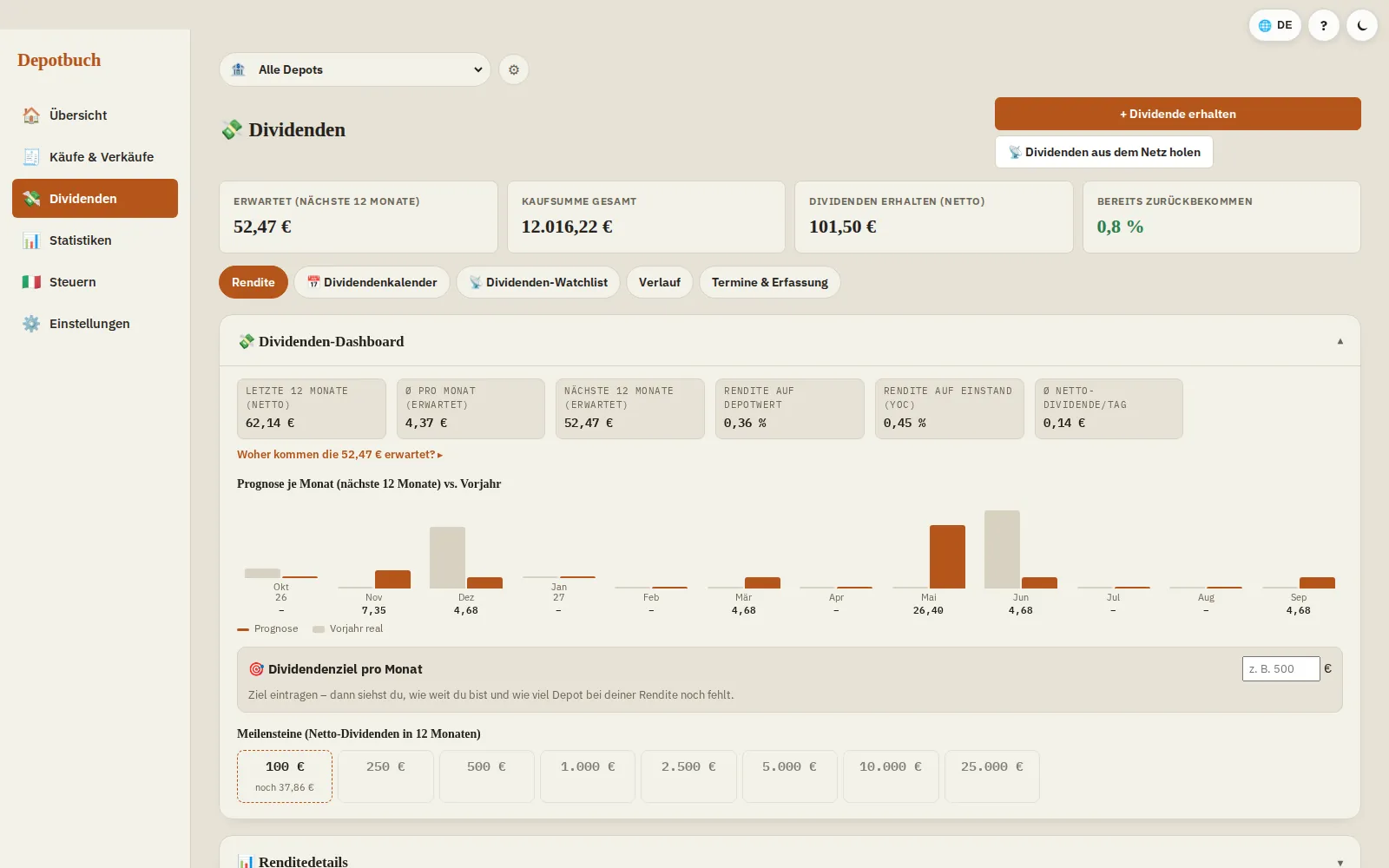Click the Steuern flag icon
The image size is (1389, 868).
tap(31, 282)
